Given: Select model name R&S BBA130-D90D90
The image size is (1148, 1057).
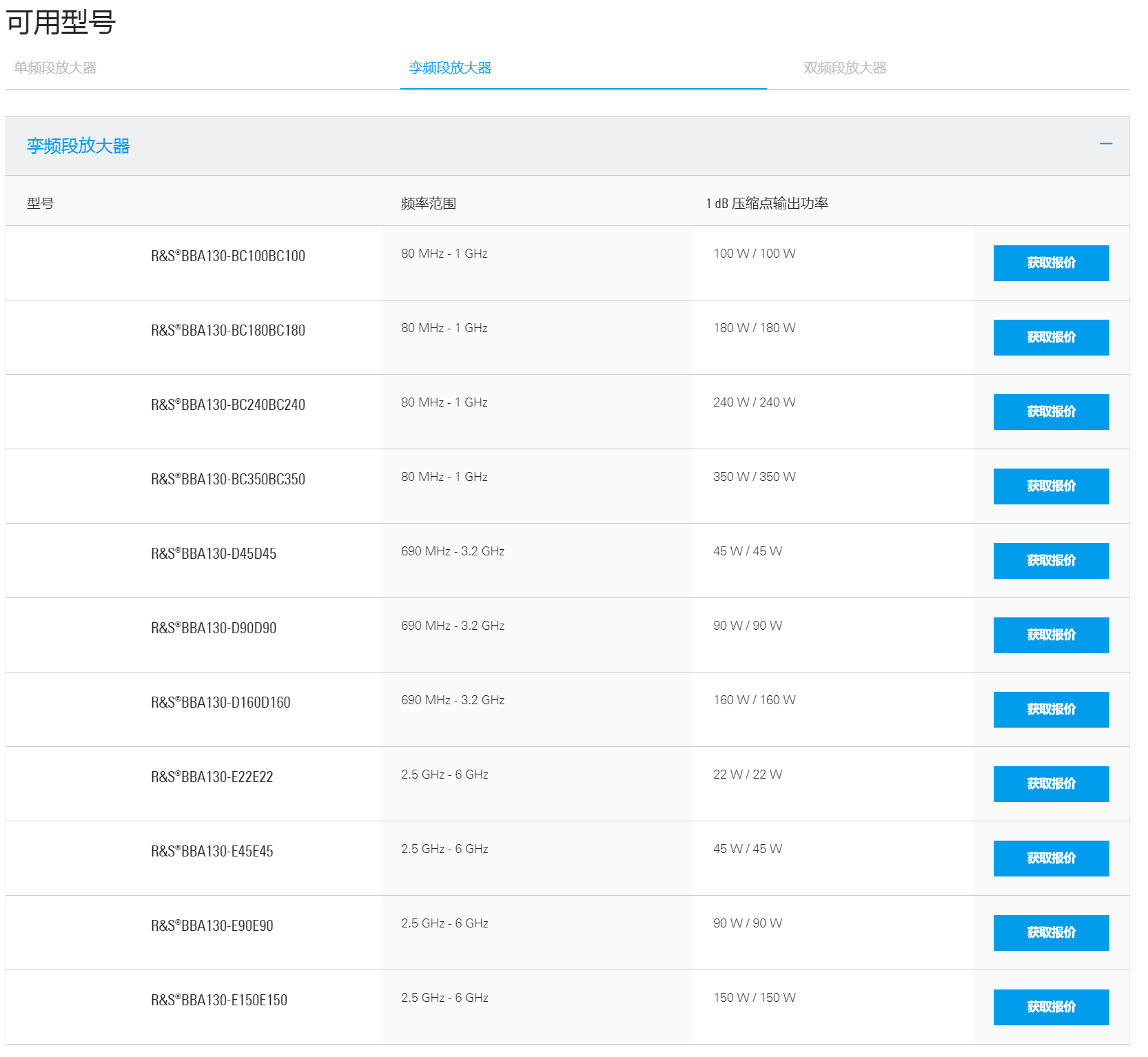Looking at the screenshot, I should click(x=214, y=628).
